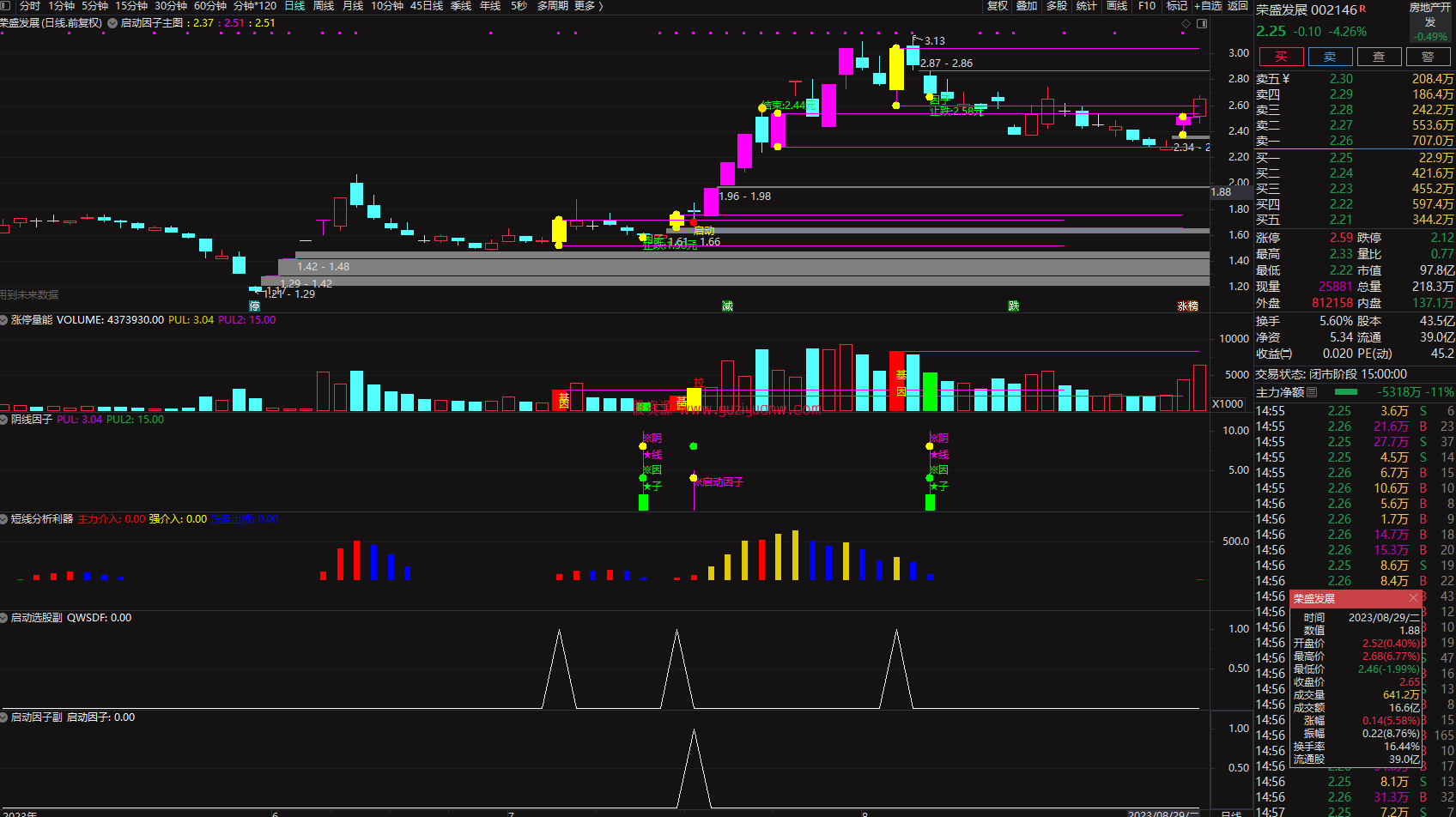The width and height of the screenshot is (1456, 817).
Task: Click the 卖 sell button
Action: pos(1330,57)
